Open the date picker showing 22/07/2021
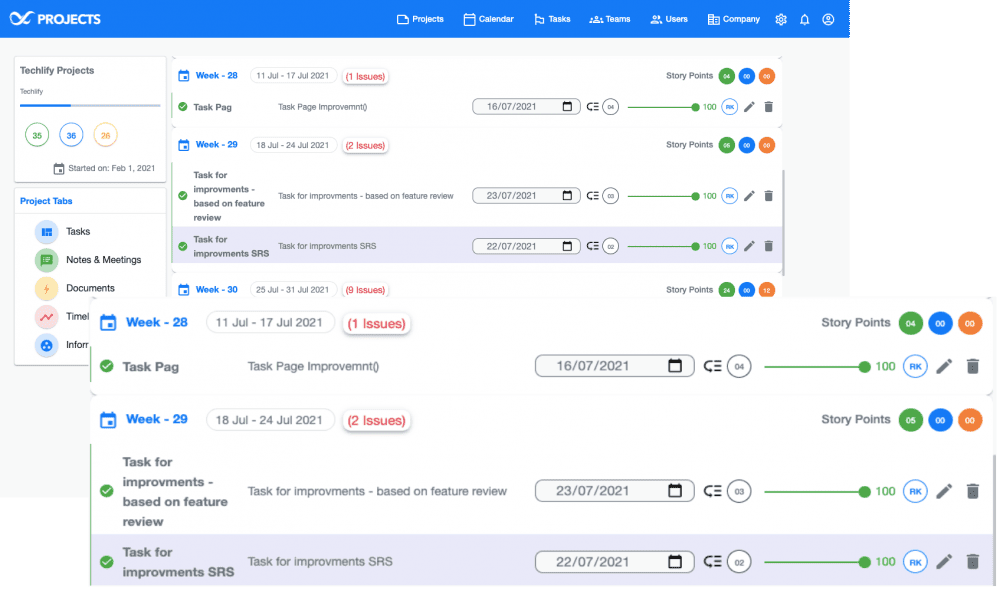This screenshot has width=1000, height=604. point(614,561)
